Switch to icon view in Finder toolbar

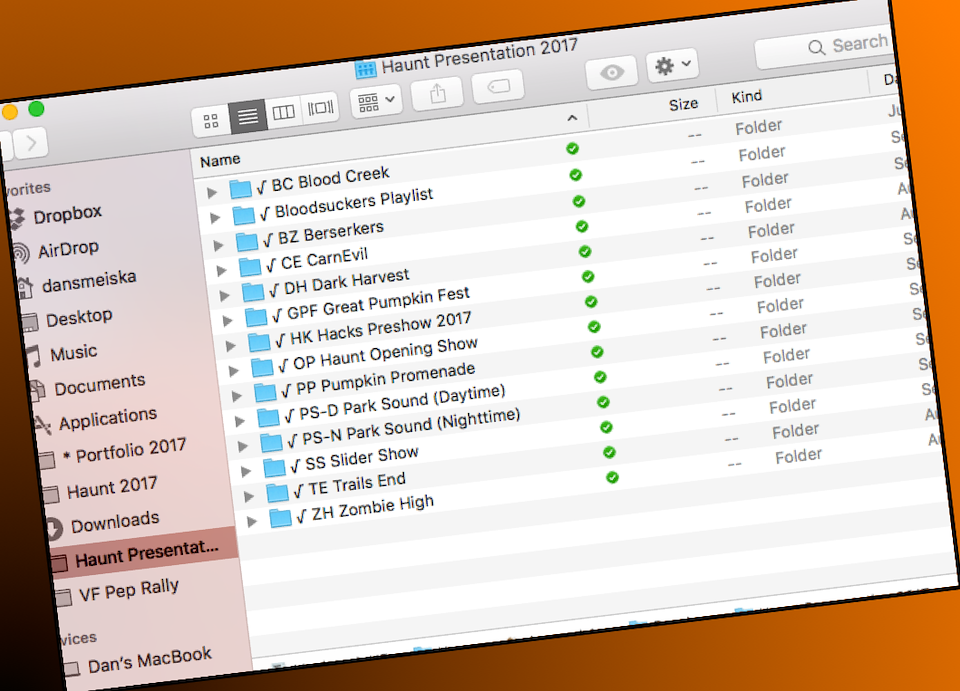pyautogui.click(x=211, y=122)
